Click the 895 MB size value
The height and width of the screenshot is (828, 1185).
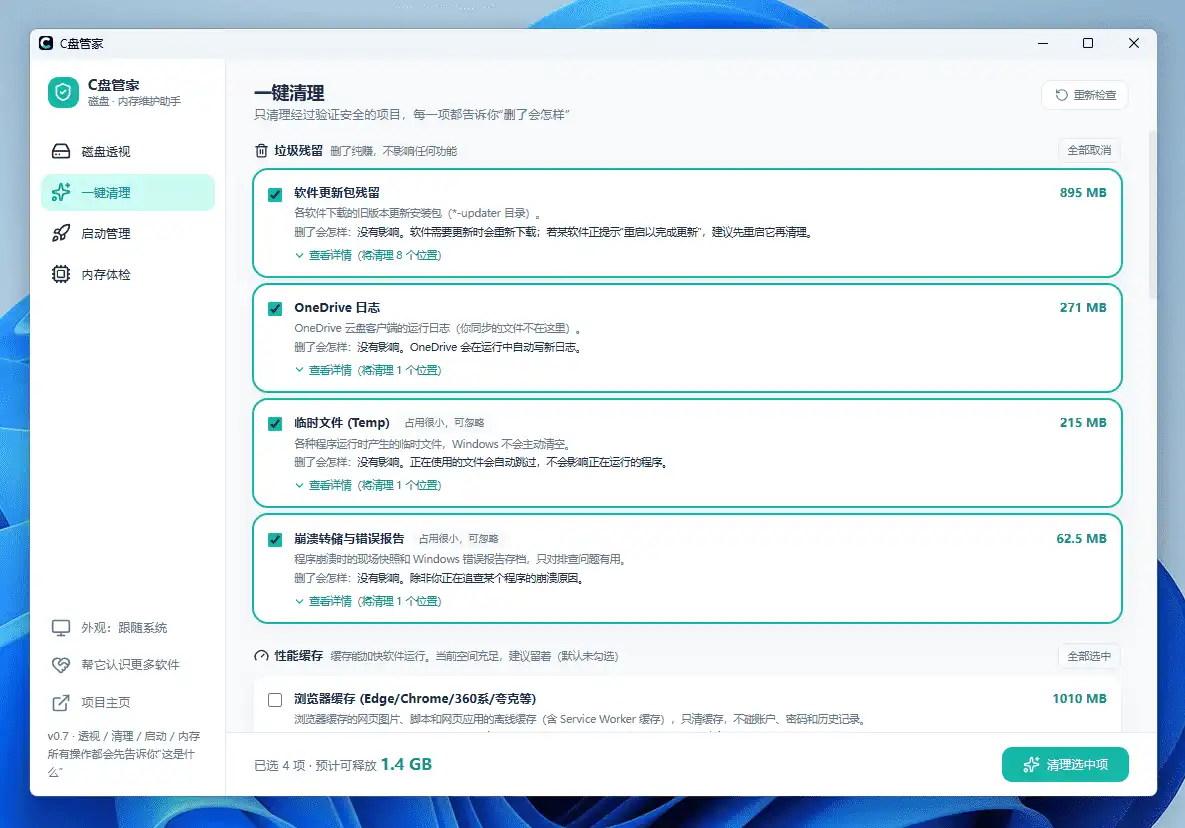(1083, 193)
